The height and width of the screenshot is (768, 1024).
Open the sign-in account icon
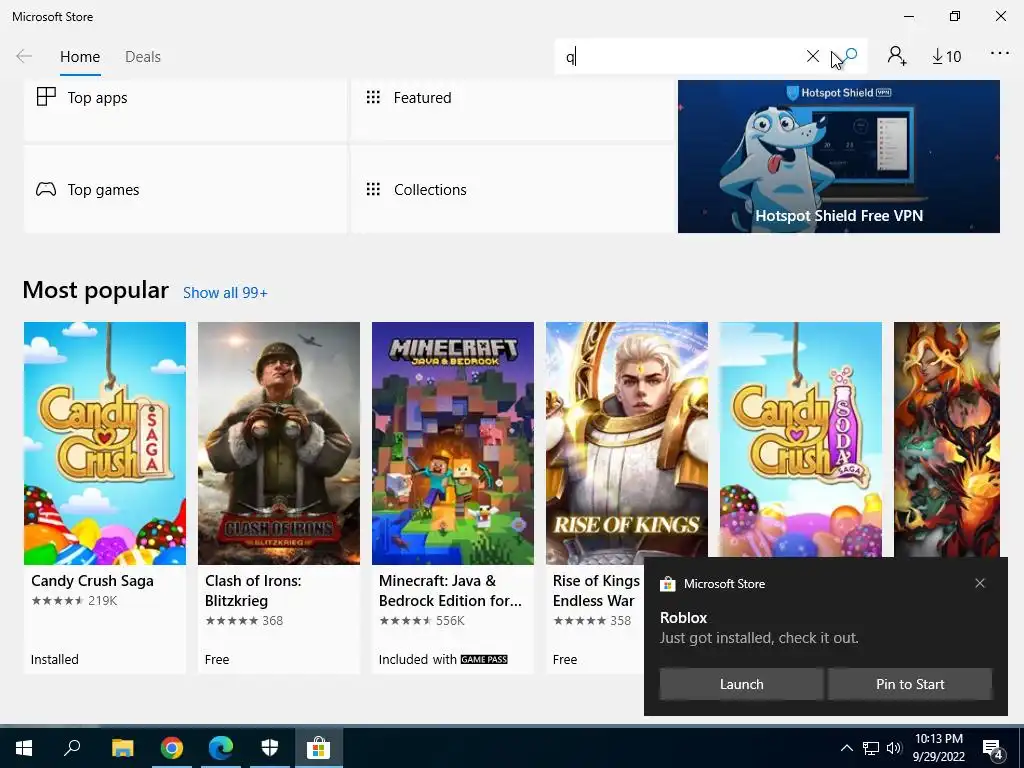coord(897,56)
